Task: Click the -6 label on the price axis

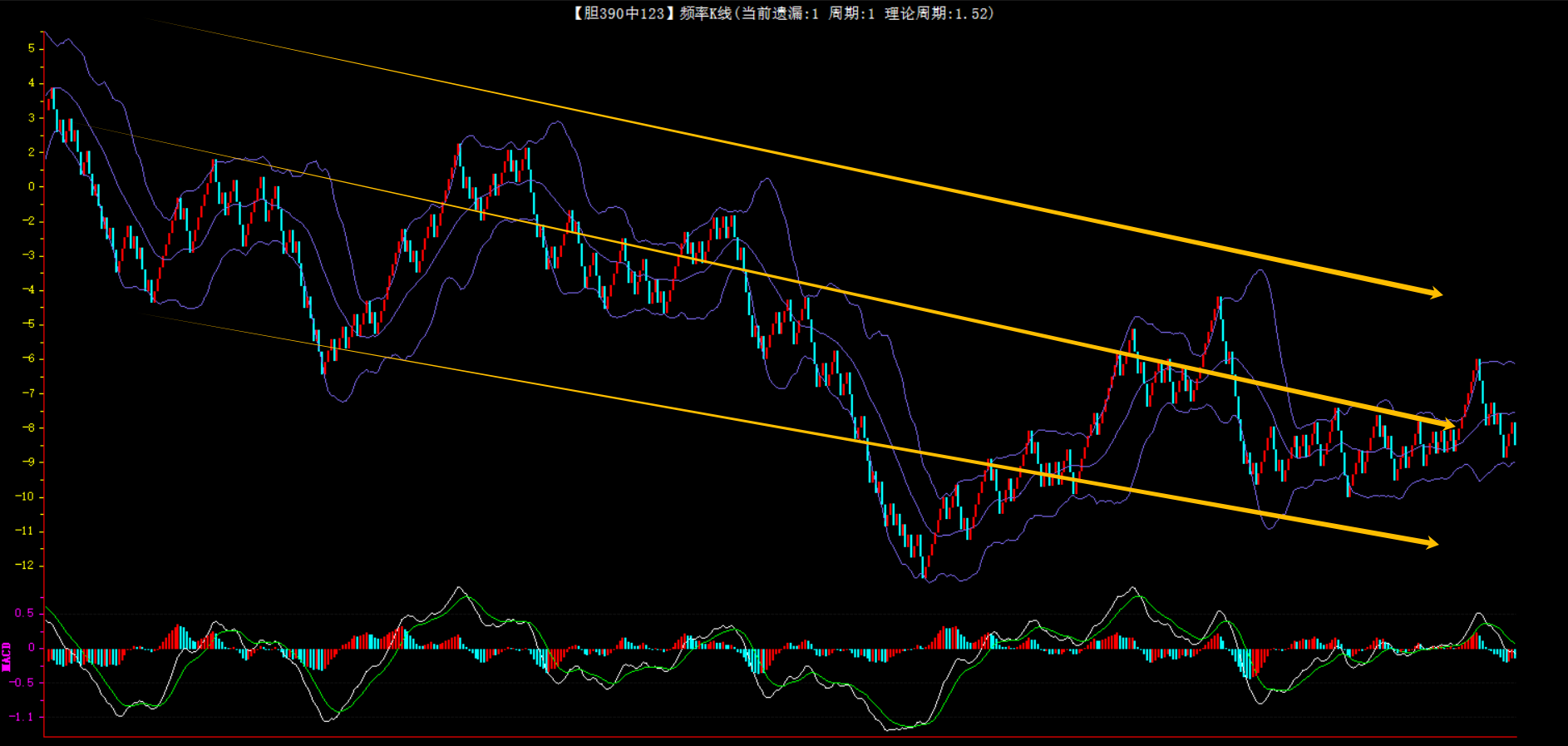Action: tap(28, 358)
